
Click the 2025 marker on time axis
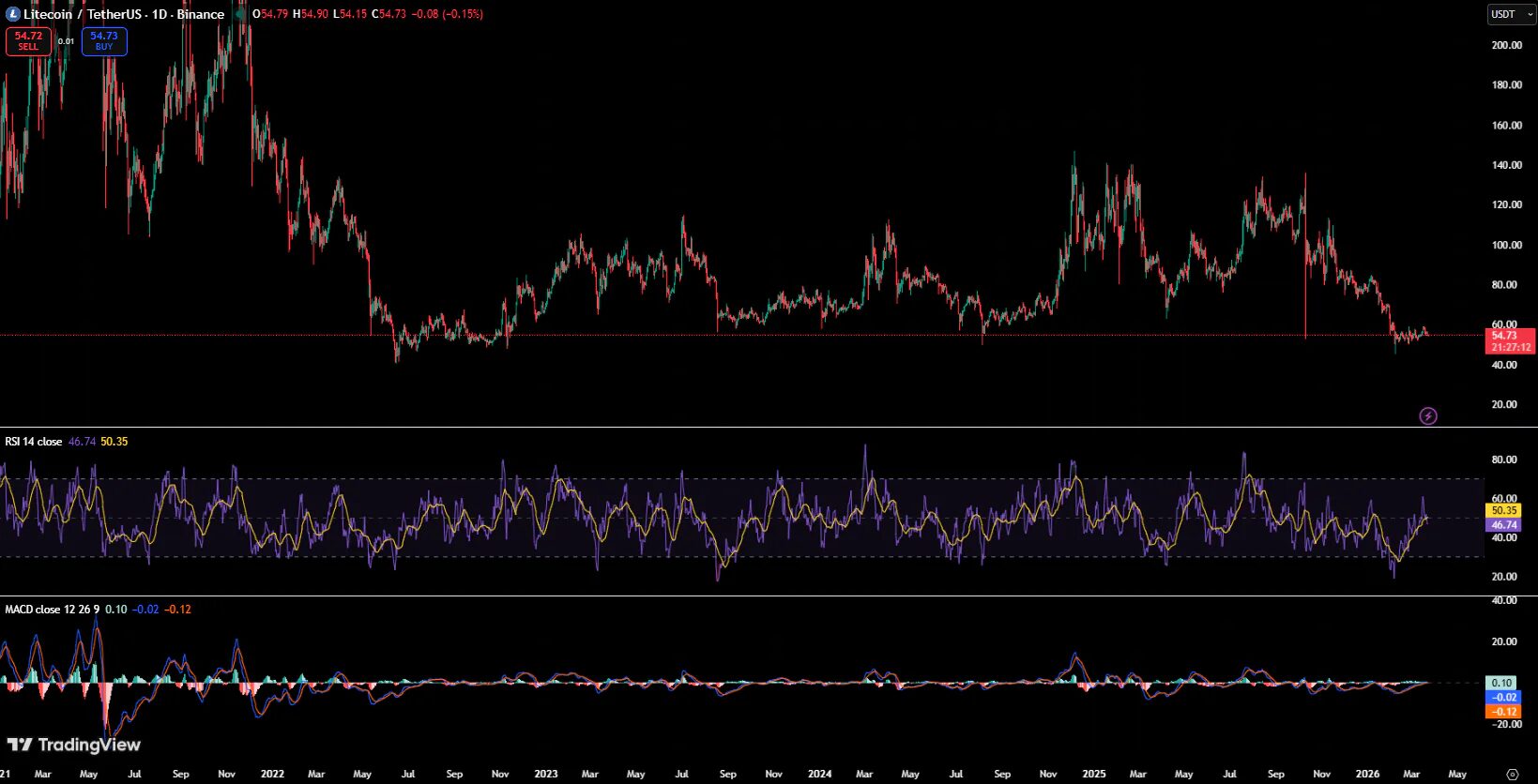(1093, 774)
